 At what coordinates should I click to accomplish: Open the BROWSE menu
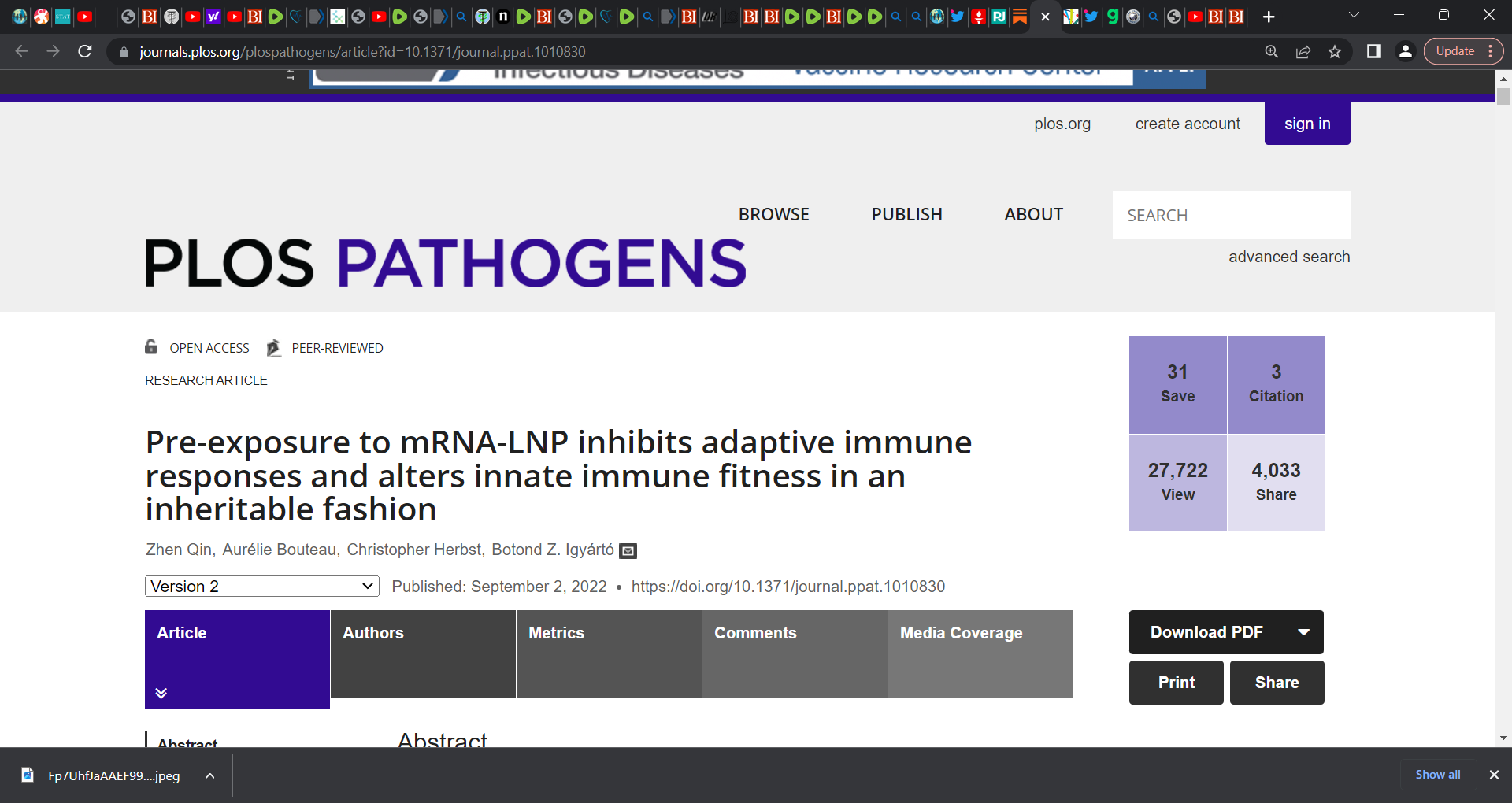coord(774,214)
